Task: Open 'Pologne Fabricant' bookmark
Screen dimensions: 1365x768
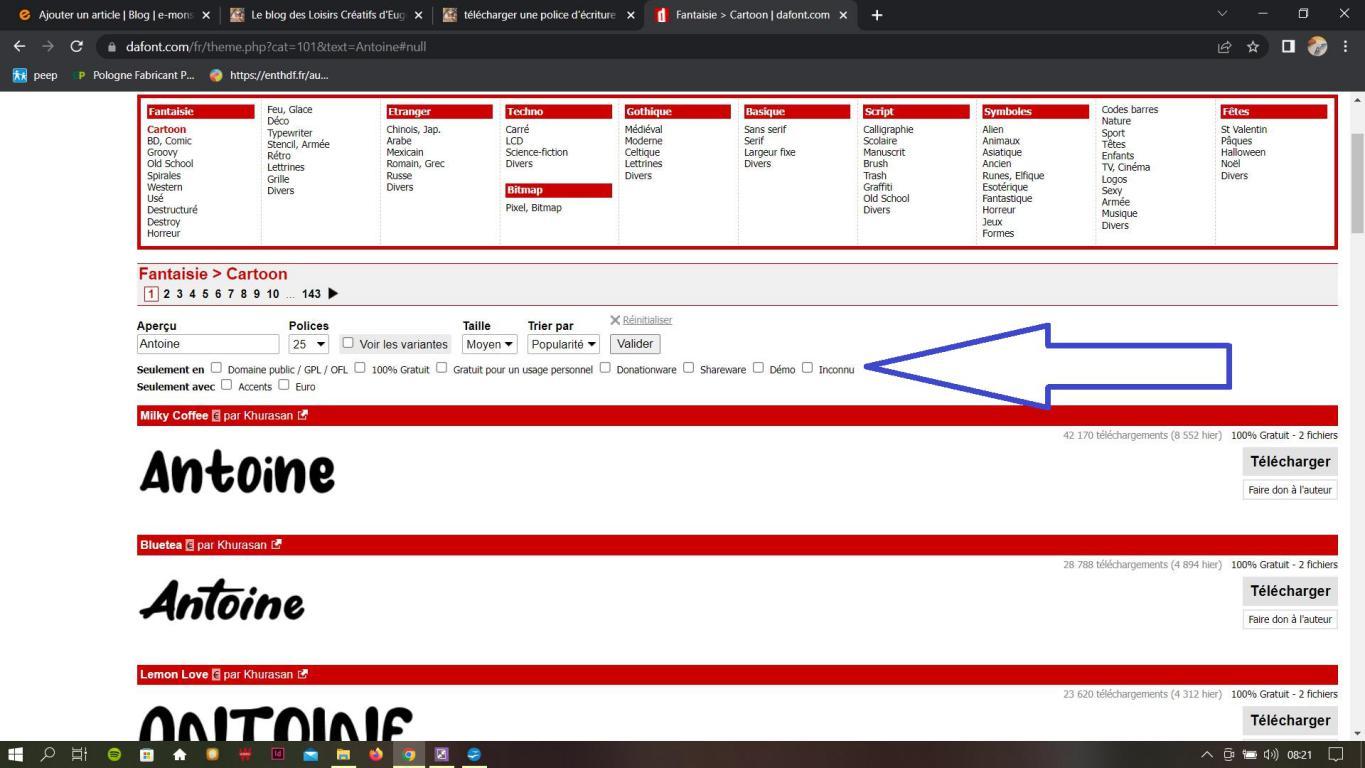Action: click(x=134, y=75)
